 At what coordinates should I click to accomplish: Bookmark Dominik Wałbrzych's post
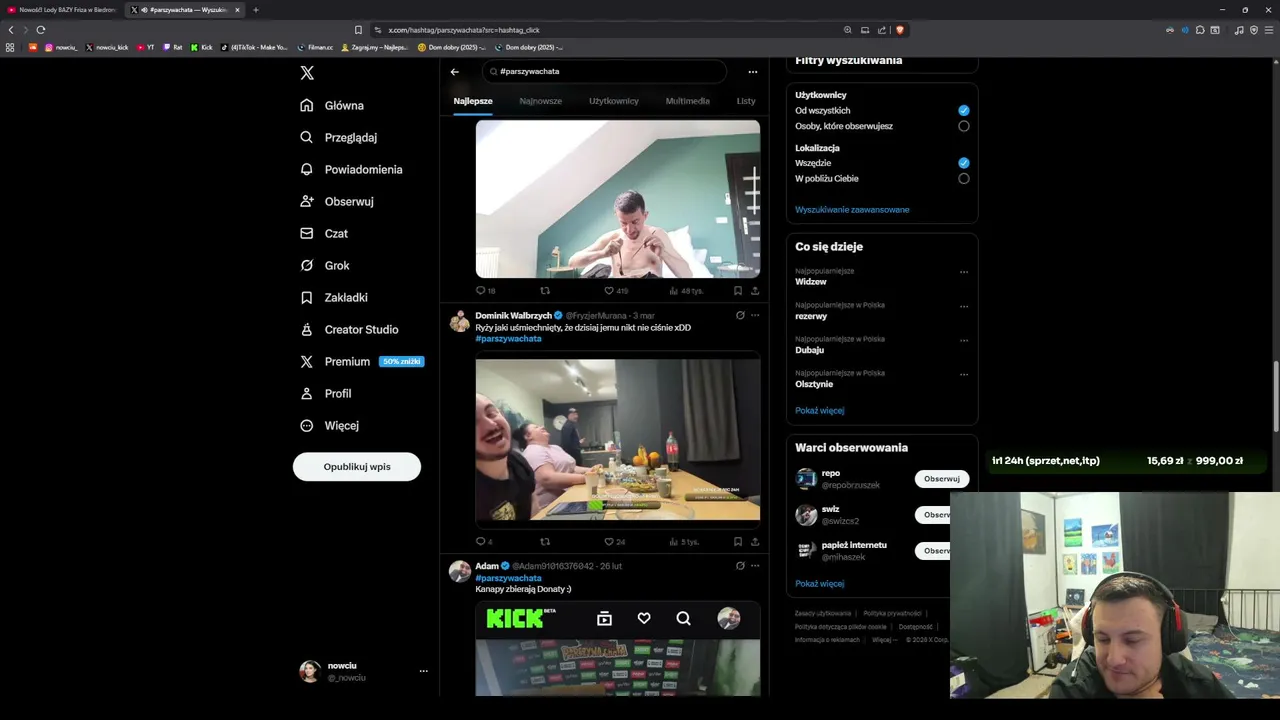tap(738, 542)
